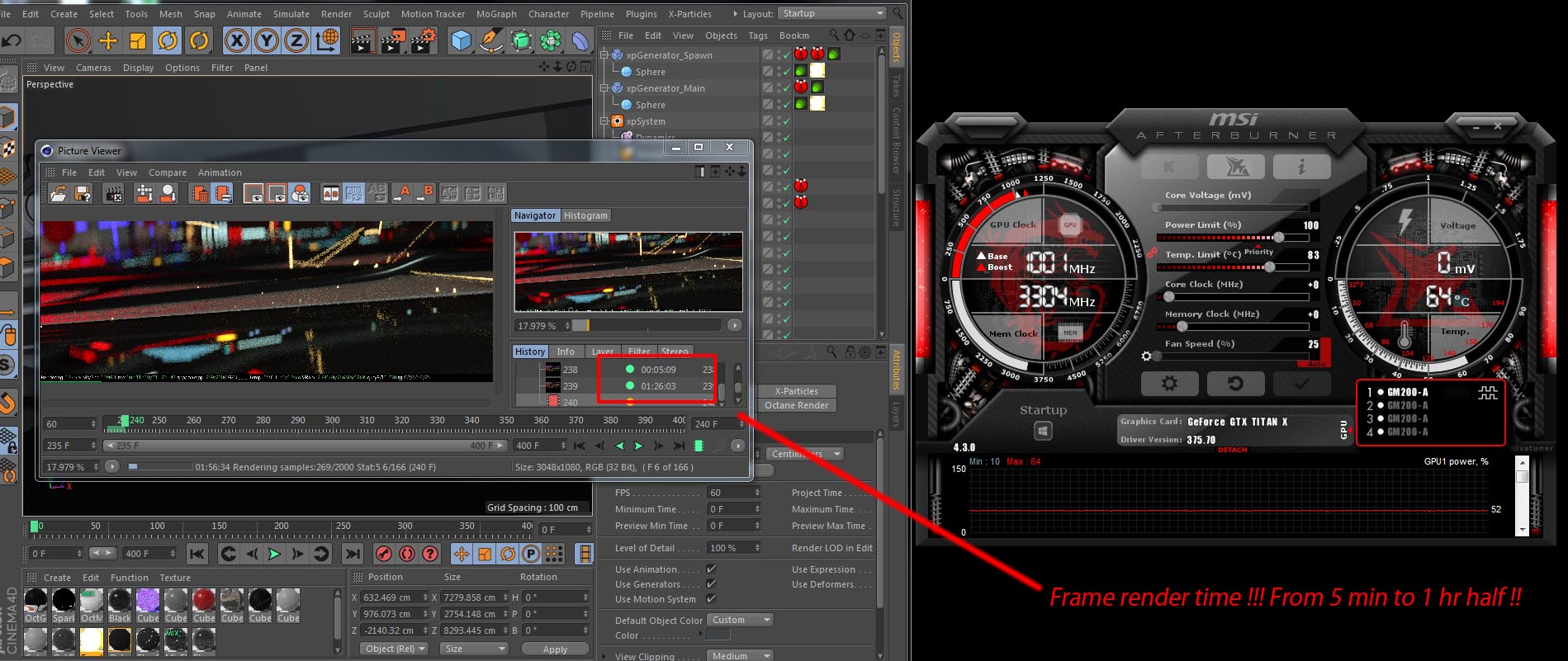
Task: Toggle the Y axis lock icon
Action: 267,40
